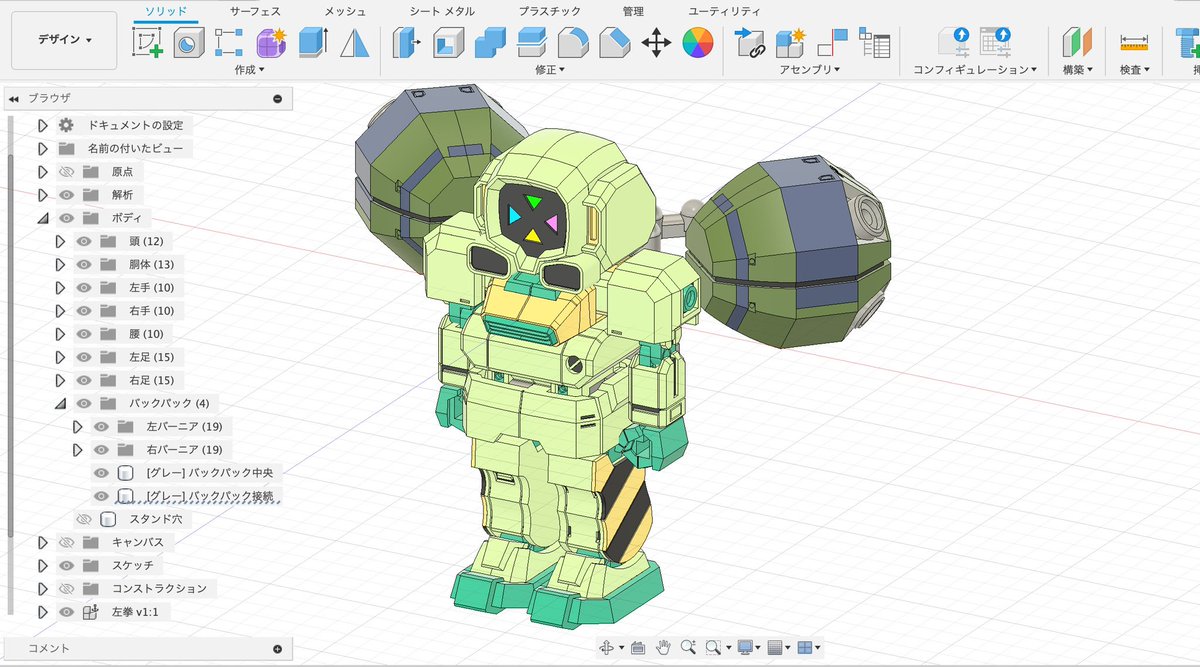Hide 左バーニア (19) group
Screen dimensions: 1200x667
[x=101, y=426]
